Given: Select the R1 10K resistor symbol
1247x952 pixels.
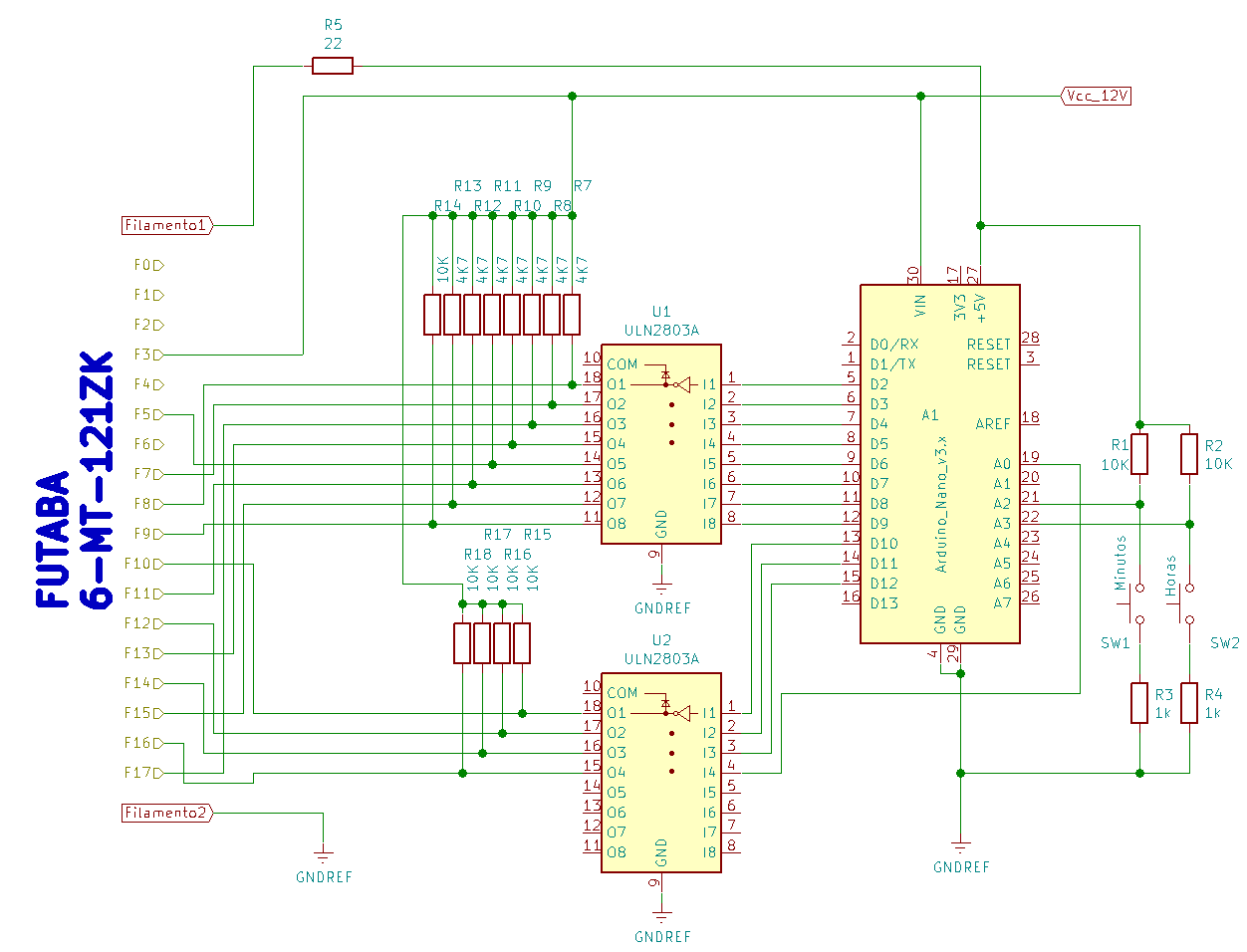Looking at the screenshot, I should [1139, 454].
